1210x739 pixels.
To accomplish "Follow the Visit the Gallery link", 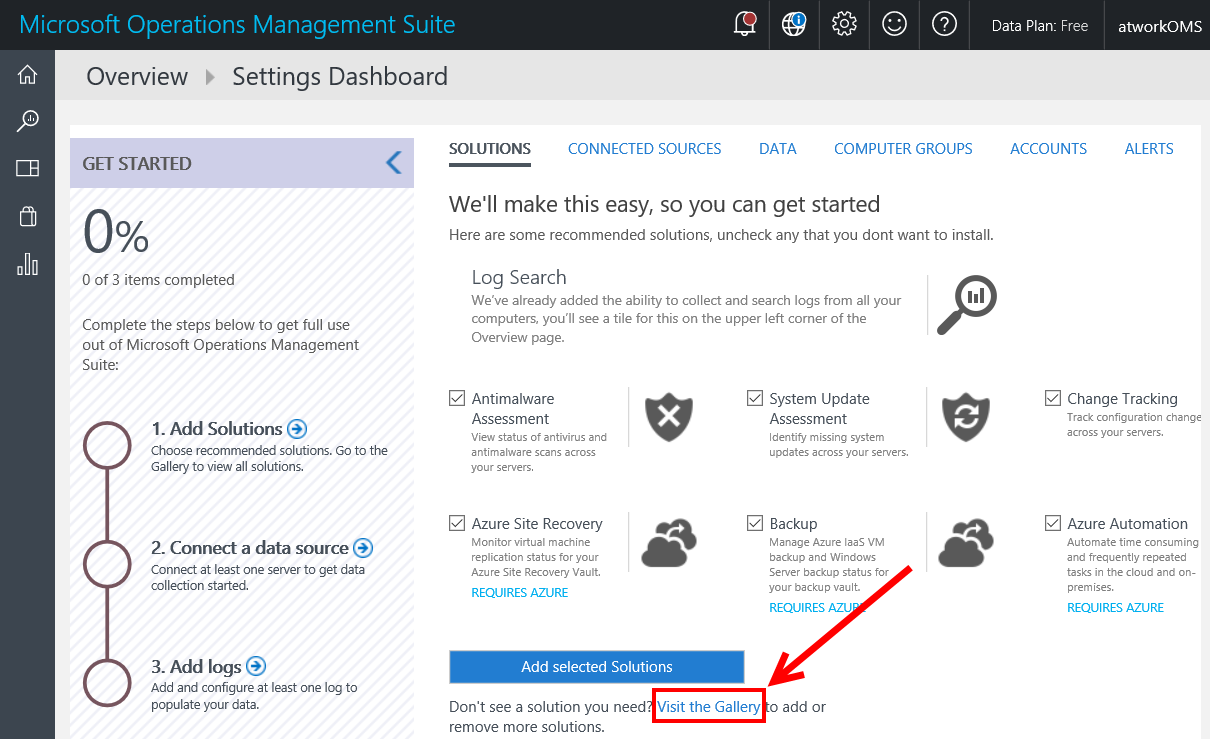I will (x=709, y=706).
